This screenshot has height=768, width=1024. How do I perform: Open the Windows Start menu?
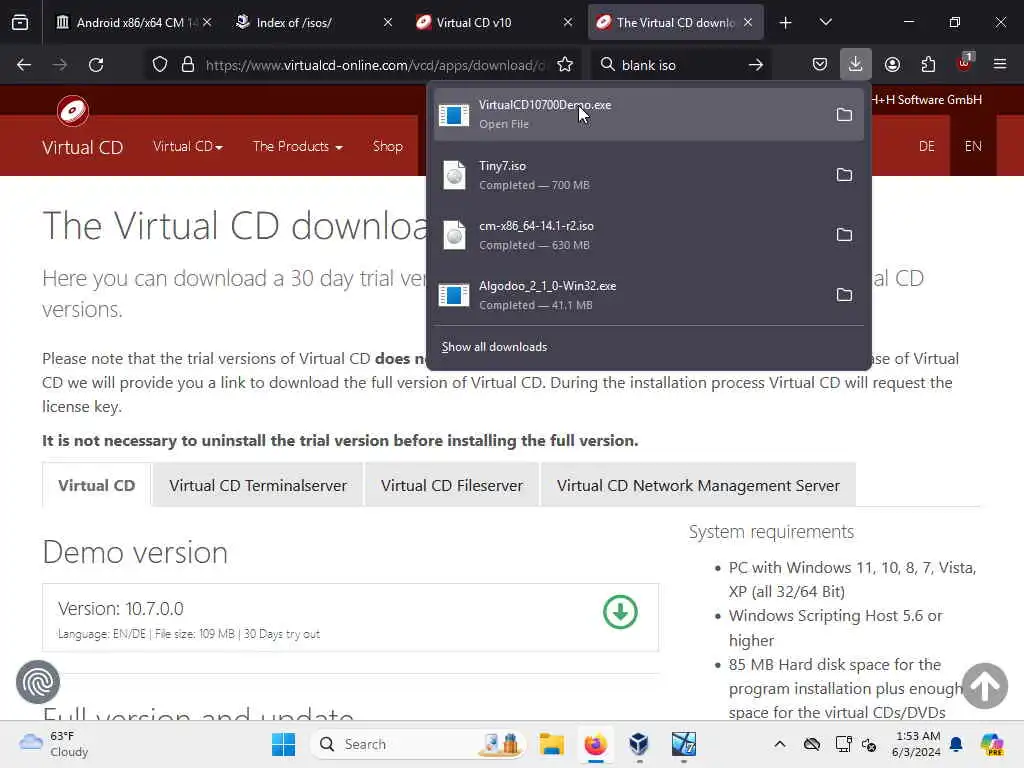(283, 744)
